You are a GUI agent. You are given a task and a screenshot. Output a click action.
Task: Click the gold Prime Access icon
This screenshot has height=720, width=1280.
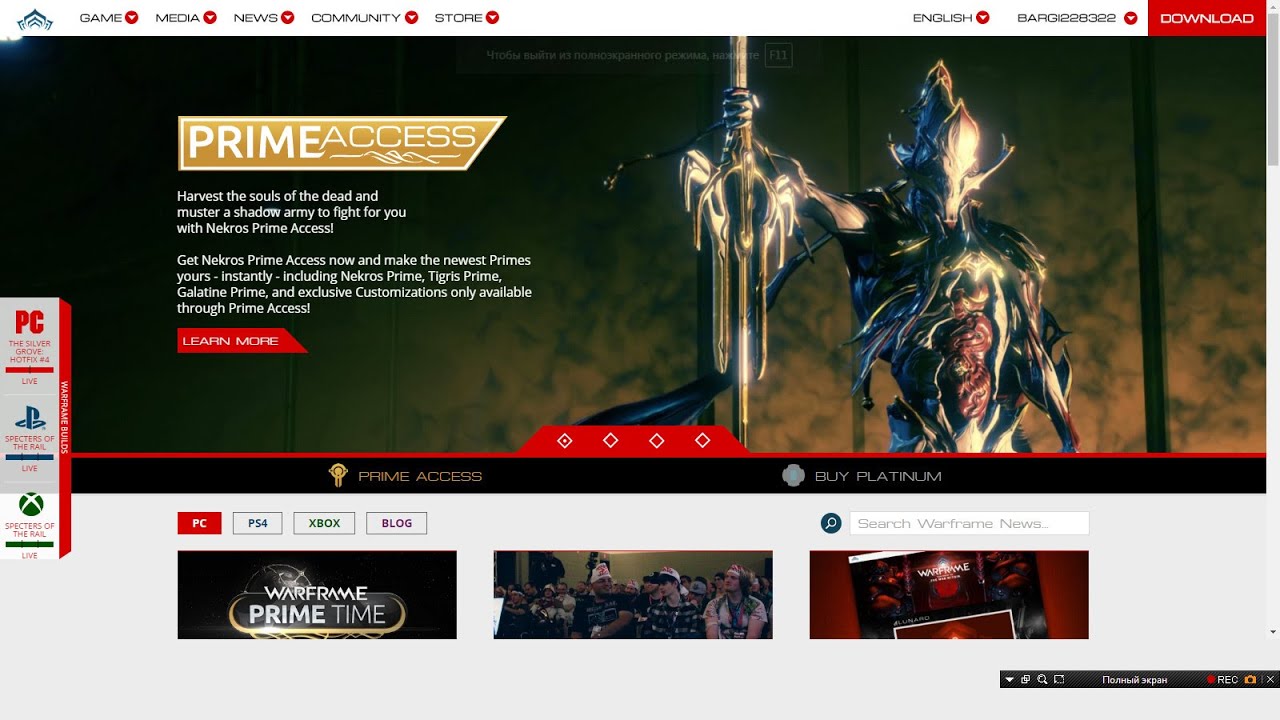(338, 475)
